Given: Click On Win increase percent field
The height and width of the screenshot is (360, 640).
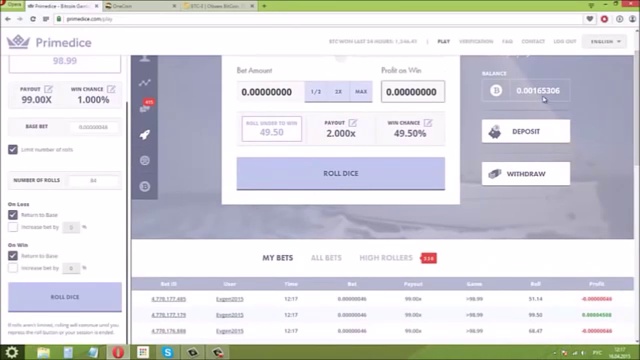Looking at the screenshot, I should pos(71,268).
